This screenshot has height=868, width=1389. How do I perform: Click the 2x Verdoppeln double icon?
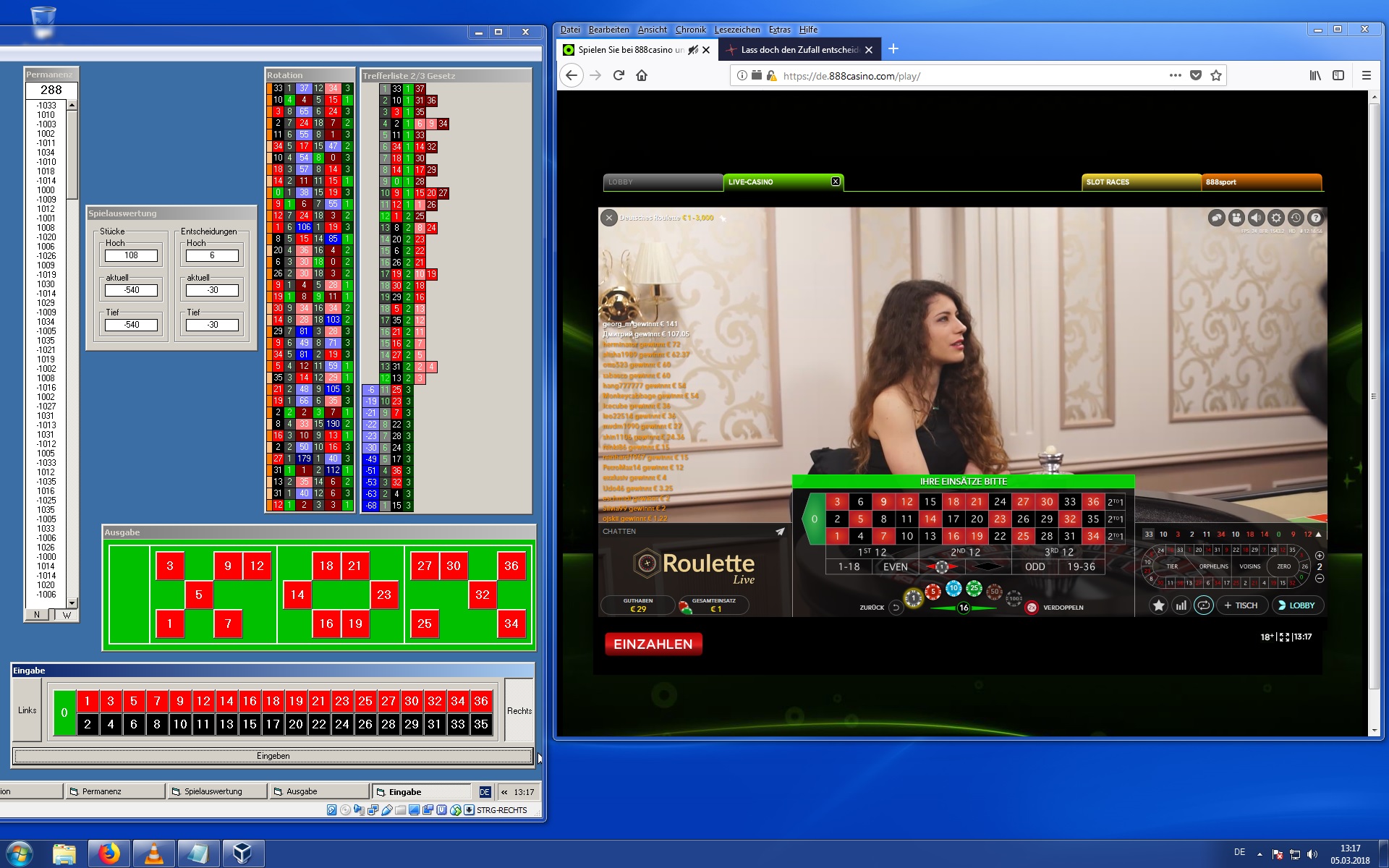coord(1032,608)
